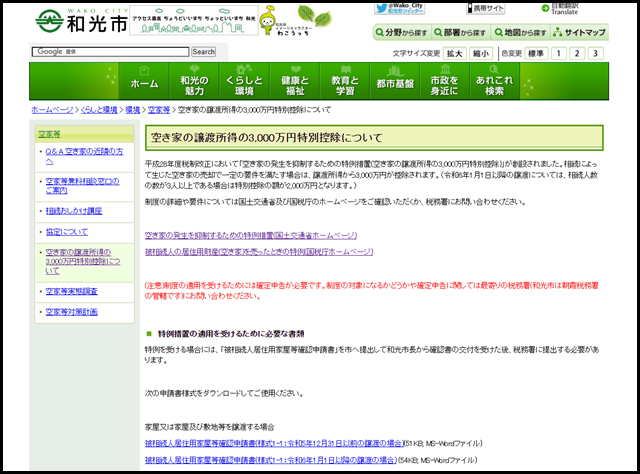The image size is (640, 474).
Task: Open 空家等対策計画 sidebar link
Action: pos(71,312)
